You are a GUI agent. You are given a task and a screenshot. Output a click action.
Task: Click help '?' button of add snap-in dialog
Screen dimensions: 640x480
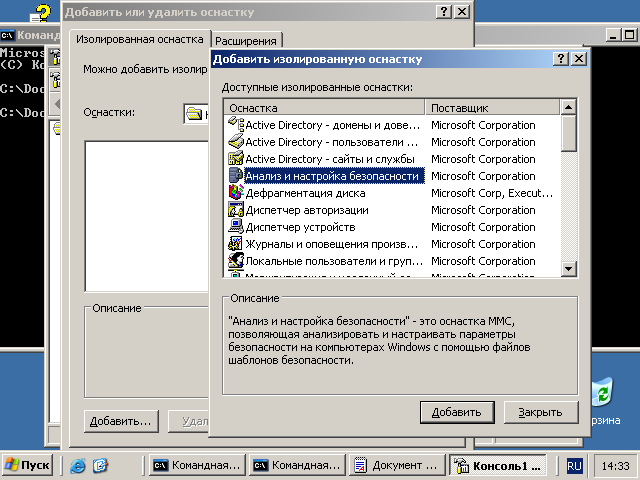pos(561,59)
